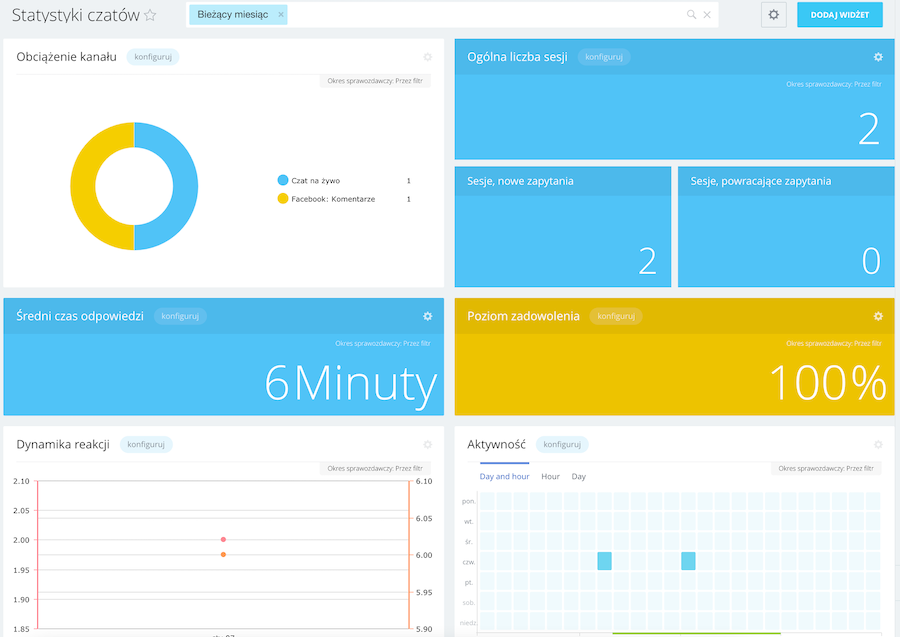Image resolution: width=900 pixels, height=637 pixels.
Task: Open the gear menu of Ogólna liczba sesji
Action: point(878,57)
